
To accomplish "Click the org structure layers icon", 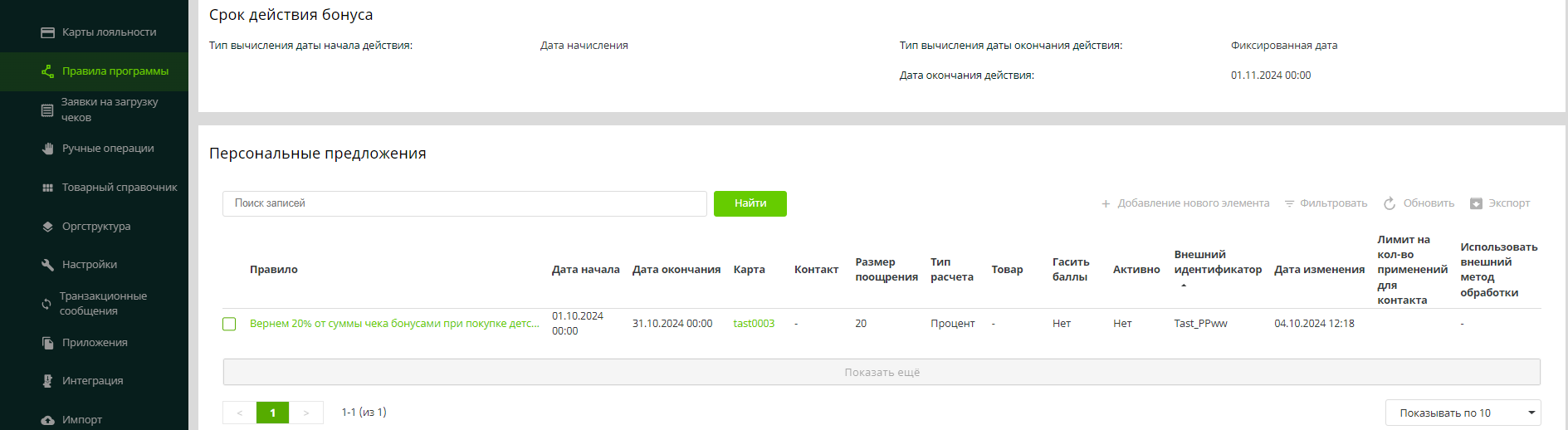I will tap(47, 227).
